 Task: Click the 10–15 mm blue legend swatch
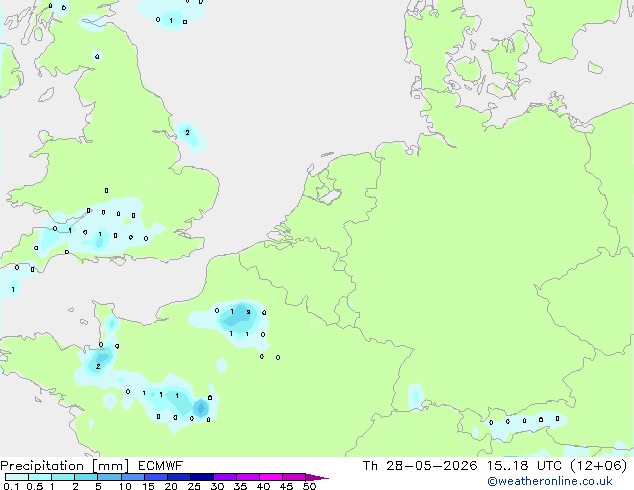pyautogui.click(x=132, y=477)
